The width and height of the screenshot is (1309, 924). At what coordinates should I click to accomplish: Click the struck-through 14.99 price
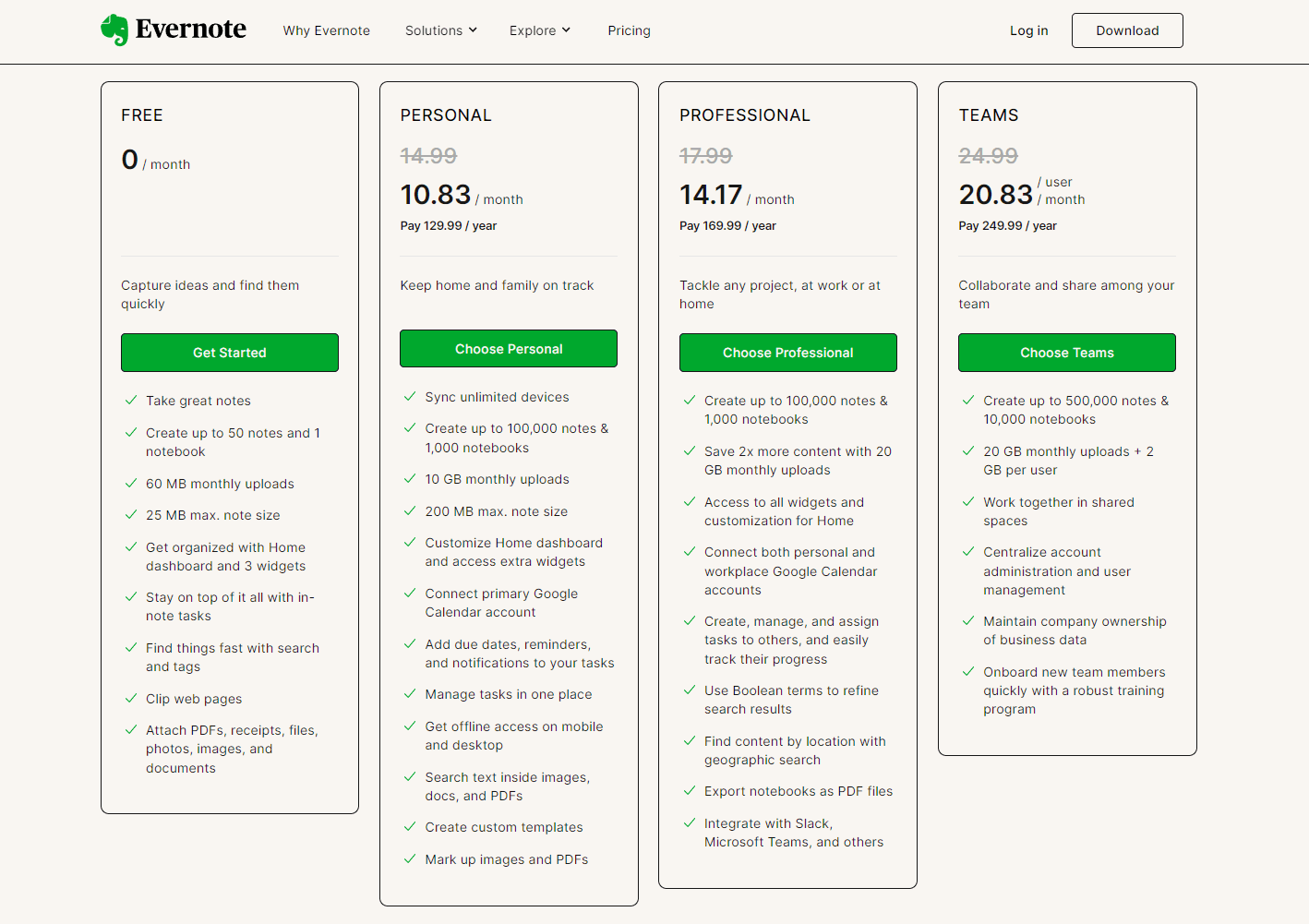[428, 156]
